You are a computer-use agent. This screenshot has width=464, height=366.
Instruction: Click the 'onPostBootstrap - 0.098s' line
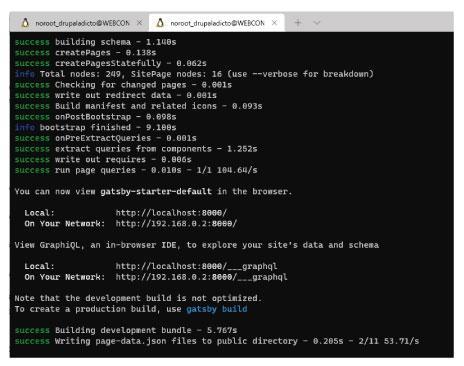(x=95, y=117)
